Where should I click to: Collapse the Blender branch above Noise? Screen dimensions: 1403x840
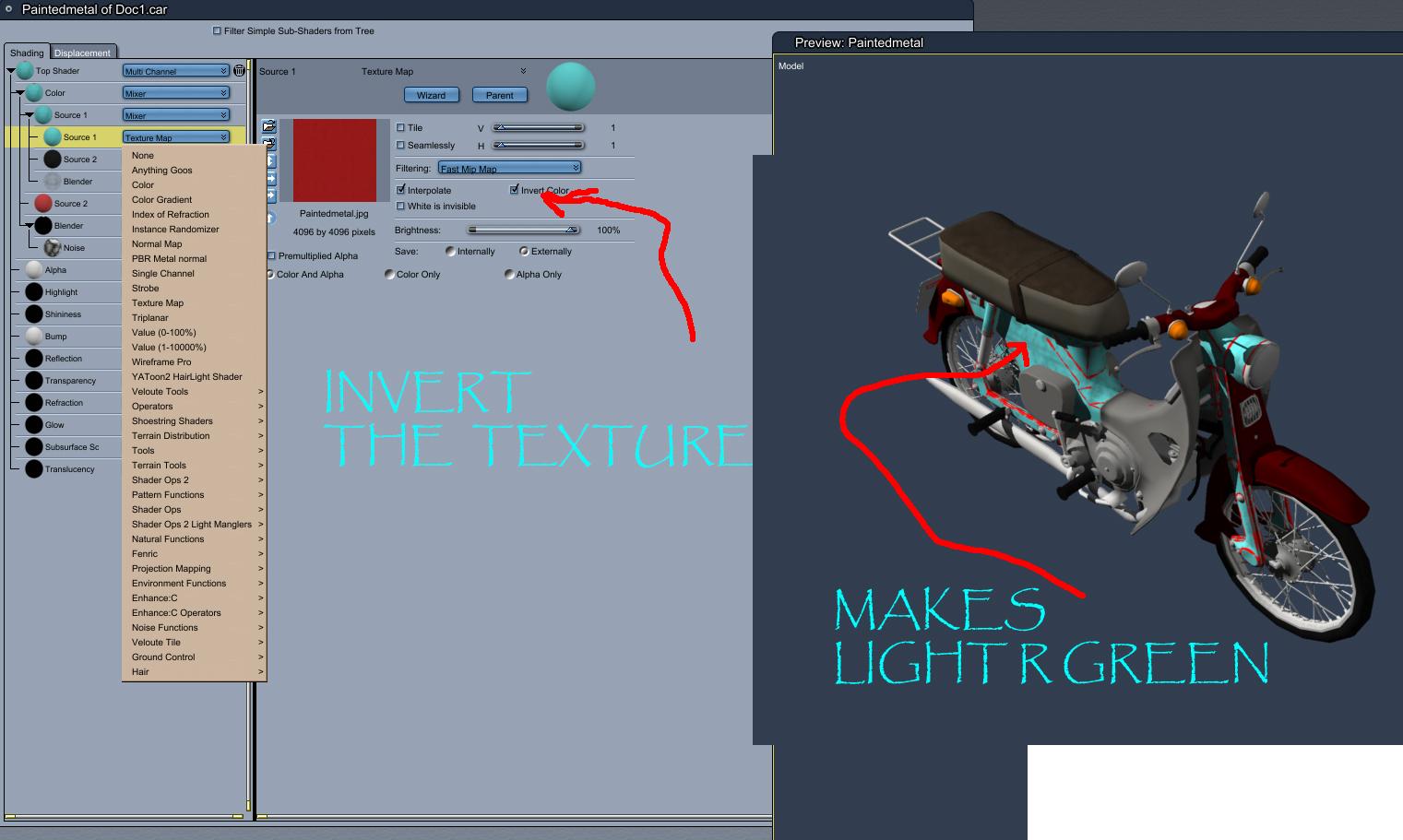click(x=30, y=226)
